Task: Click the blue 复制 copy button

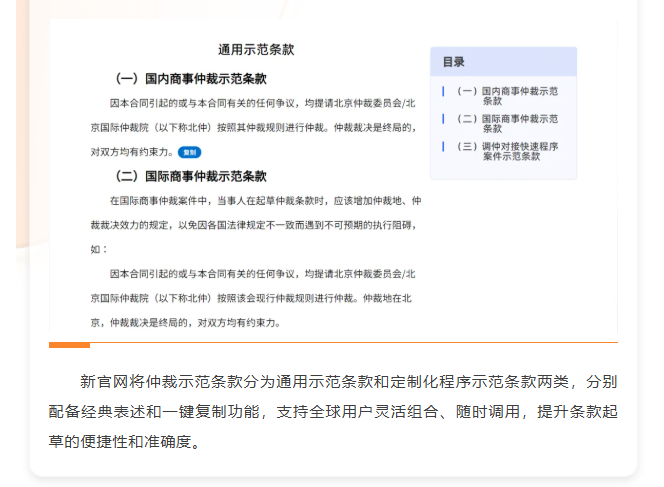Action: [x=189, y=152]
